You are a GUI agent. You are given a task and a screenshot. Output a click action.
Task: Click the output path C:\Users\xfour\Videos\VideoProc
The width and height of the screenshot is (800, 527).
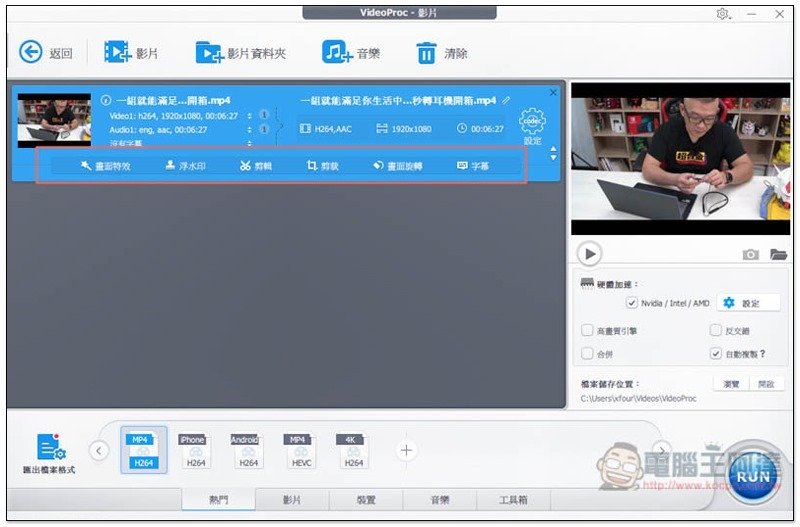pyautogui.click(x=638, y=398)
